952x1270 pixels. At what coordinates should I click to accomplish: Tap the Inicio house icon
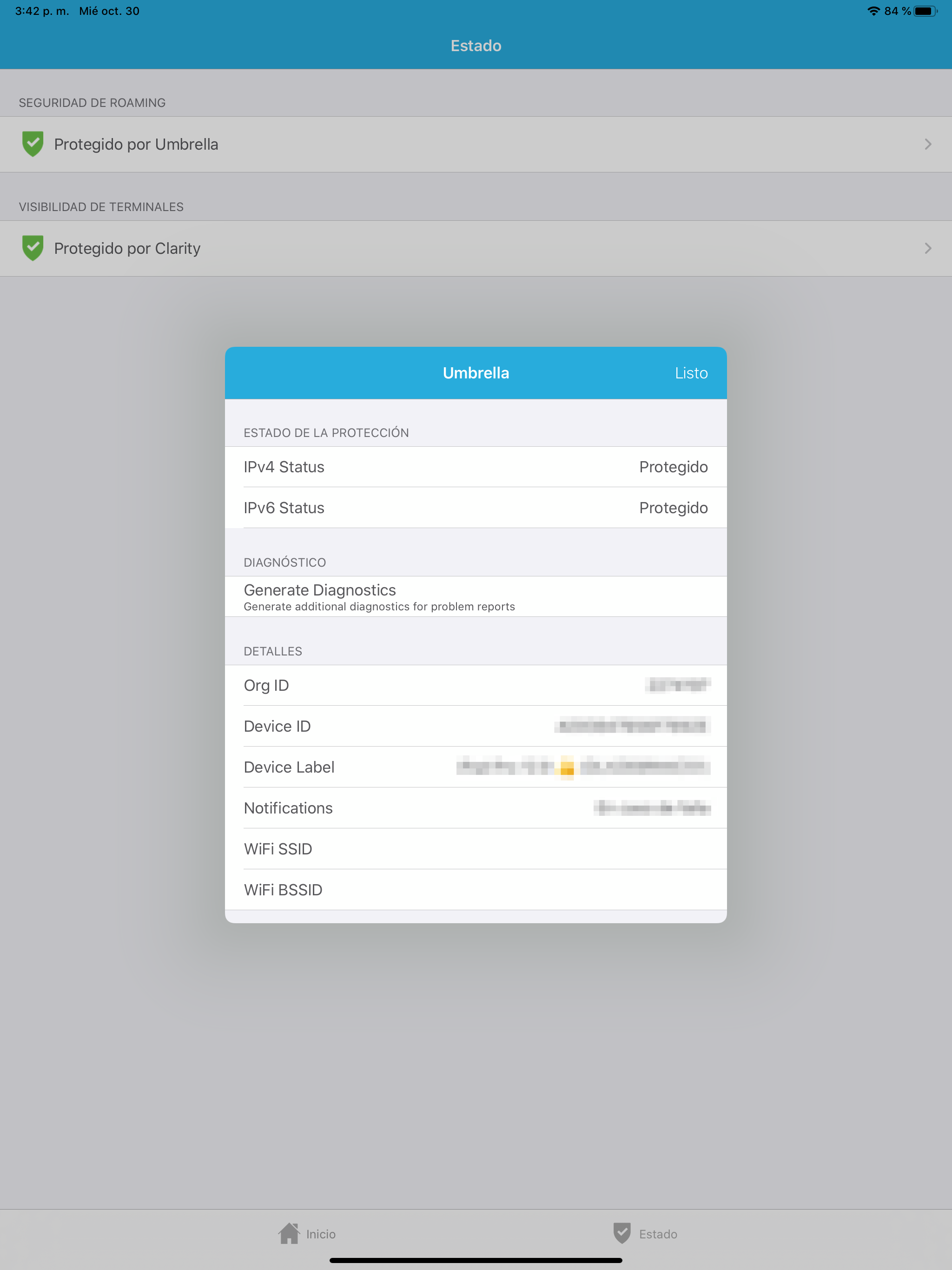pyautogui.click(x=289, y=1233)
